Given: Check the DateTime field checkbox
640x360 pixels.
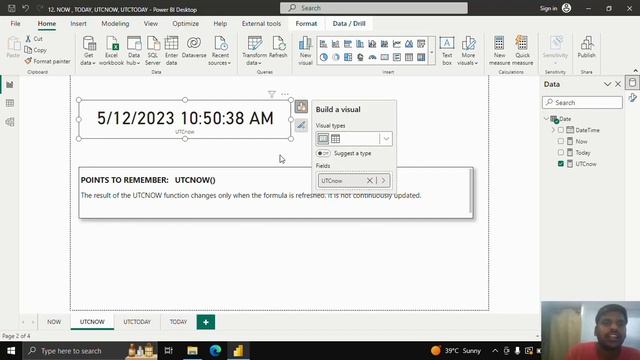Looking at the screenshot, I should click(560, 130).
